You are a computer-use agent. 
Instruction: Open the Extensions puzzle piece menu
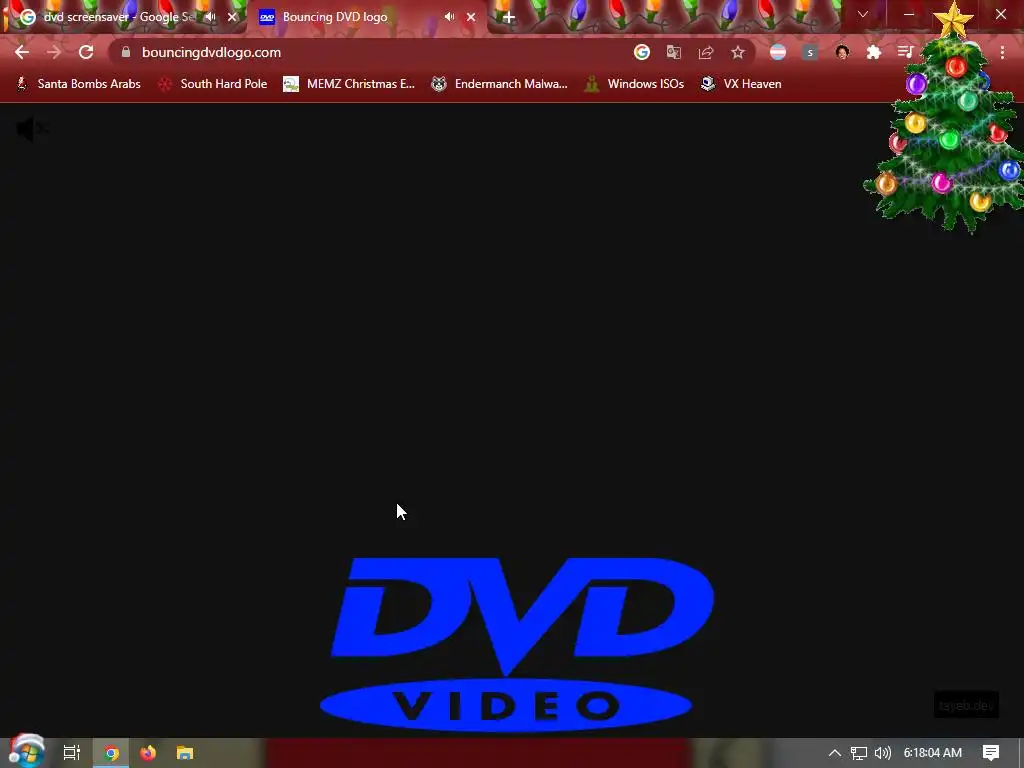(874, 52)
